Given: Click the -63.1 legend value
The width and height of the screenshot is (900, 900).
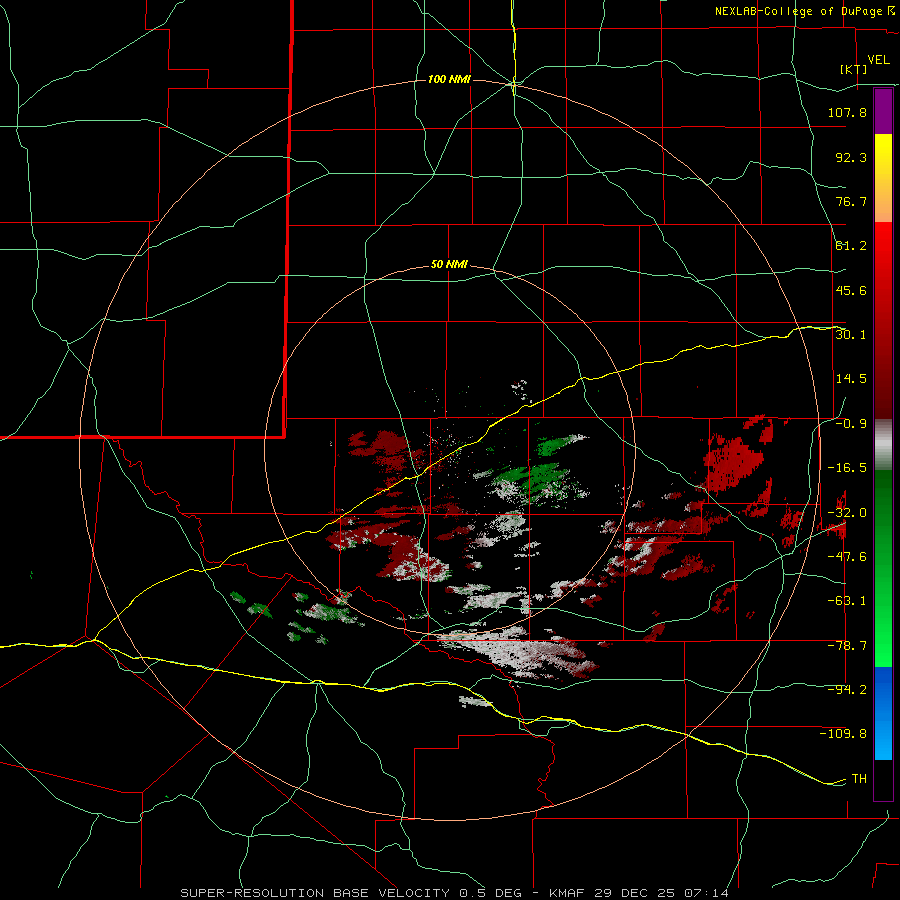Looking at the screenshot, I should point(847,601).
